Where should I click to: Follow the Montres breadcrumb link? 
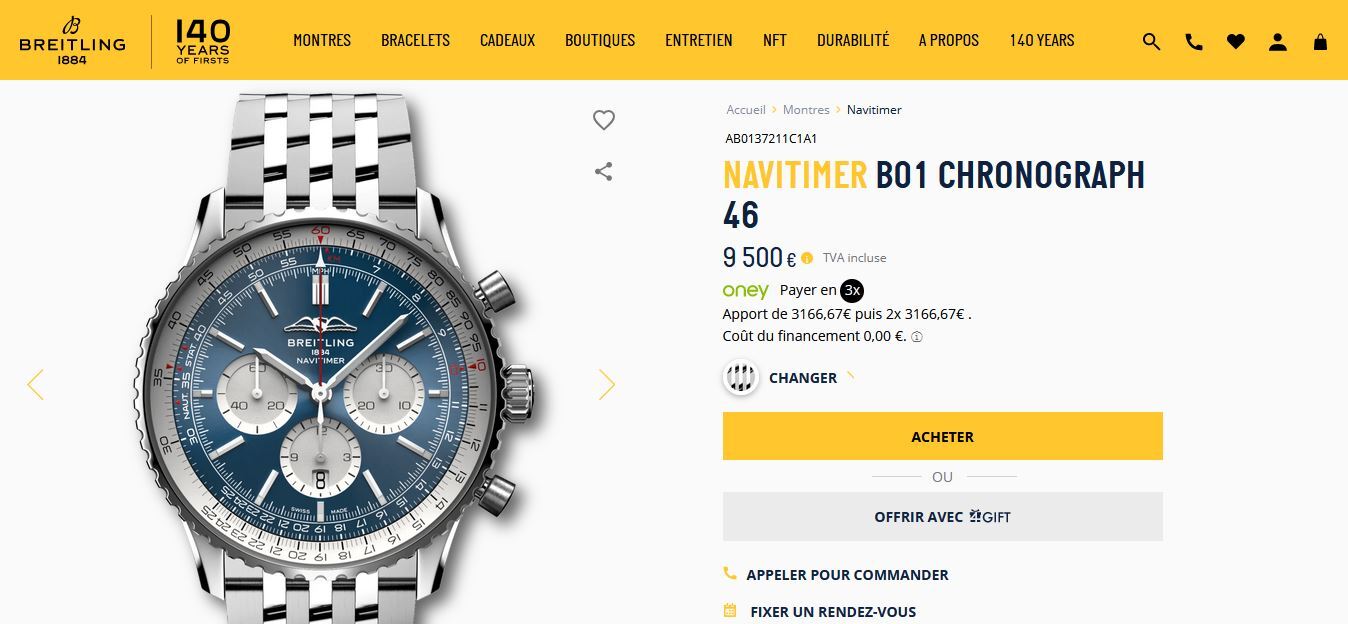coord(806,110)
